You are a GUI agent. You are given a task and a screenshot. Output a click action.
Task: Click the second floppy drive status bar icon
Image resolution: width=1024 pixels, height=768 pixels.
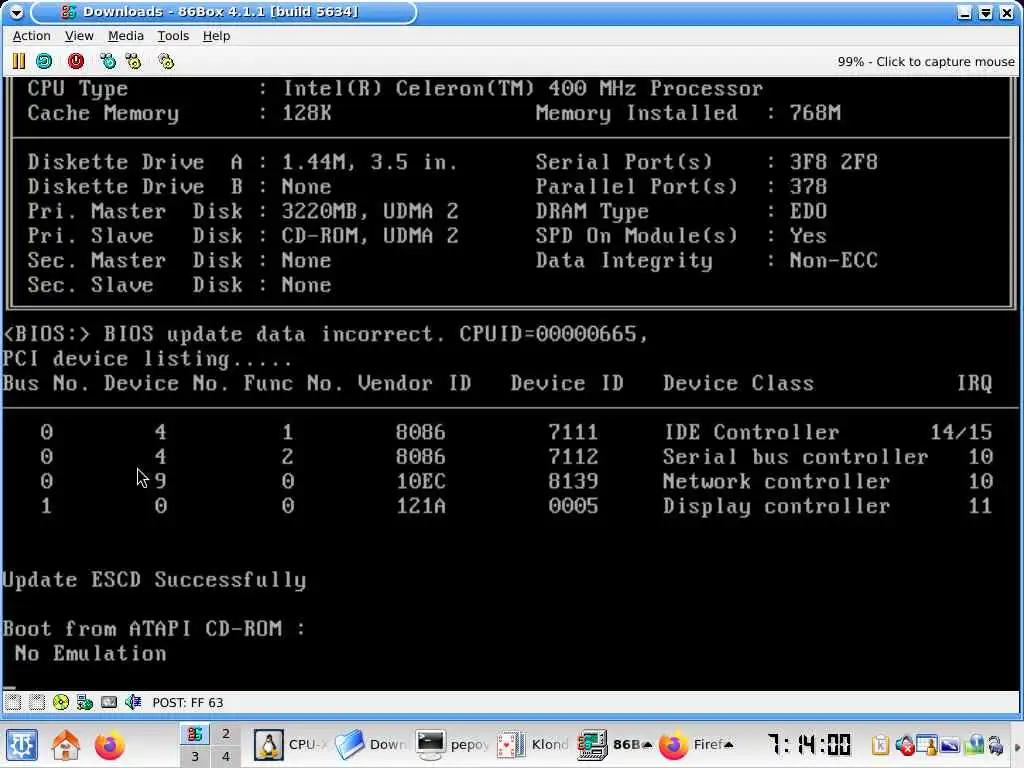coord(37,702)
